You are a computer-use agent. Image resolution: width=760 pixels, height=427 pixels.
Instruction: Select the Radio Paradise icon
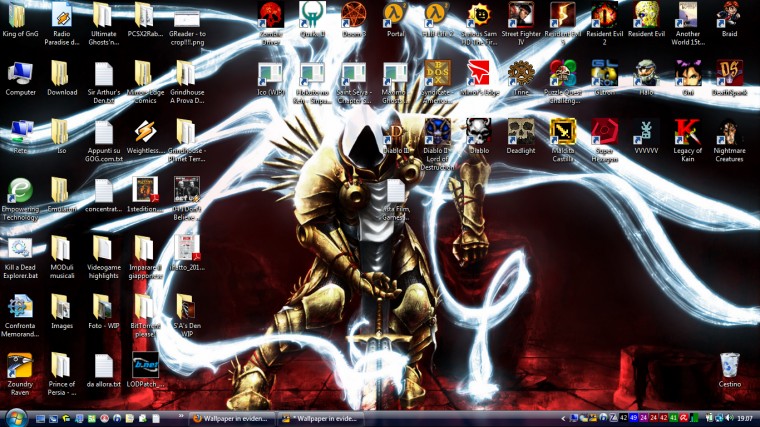point(62,15)
